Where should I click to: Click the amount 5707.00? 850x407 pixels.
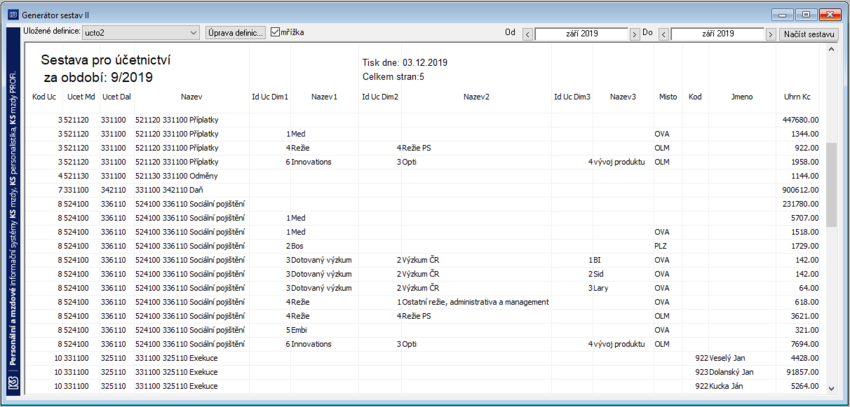805,218
